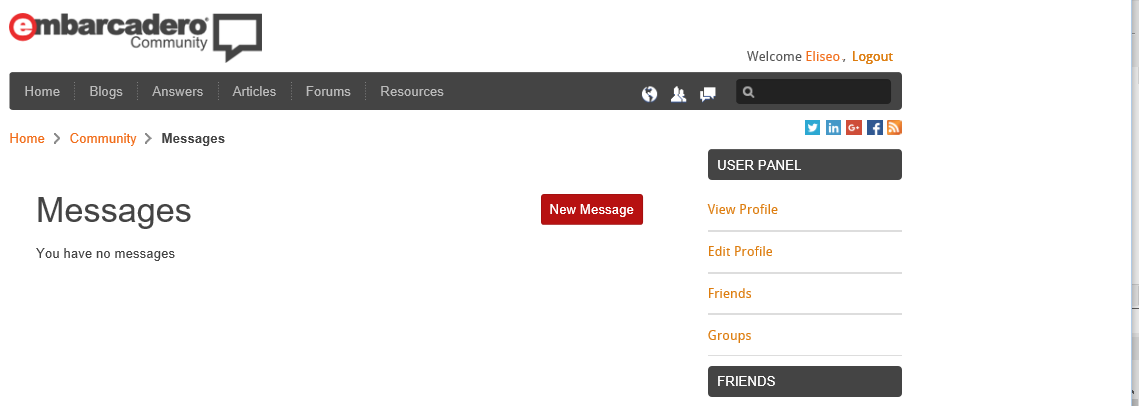This screenshot has height=406, width=1140.
Task: Go to the Forums menu item
Action: (x=328, y=91)
